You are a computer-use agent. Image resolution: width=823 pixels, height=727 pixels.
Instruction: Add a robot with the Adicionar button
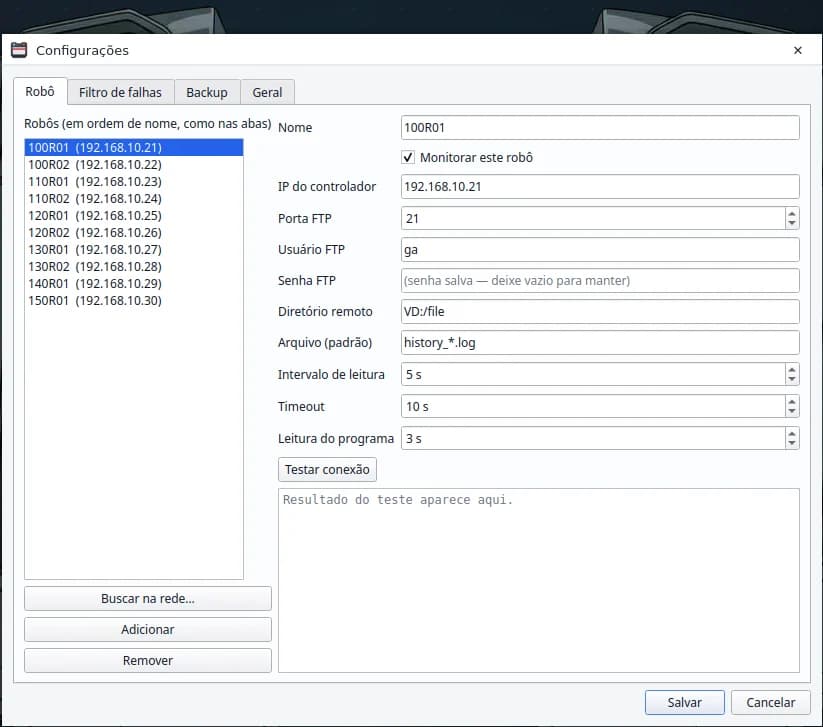click(147, 629)
